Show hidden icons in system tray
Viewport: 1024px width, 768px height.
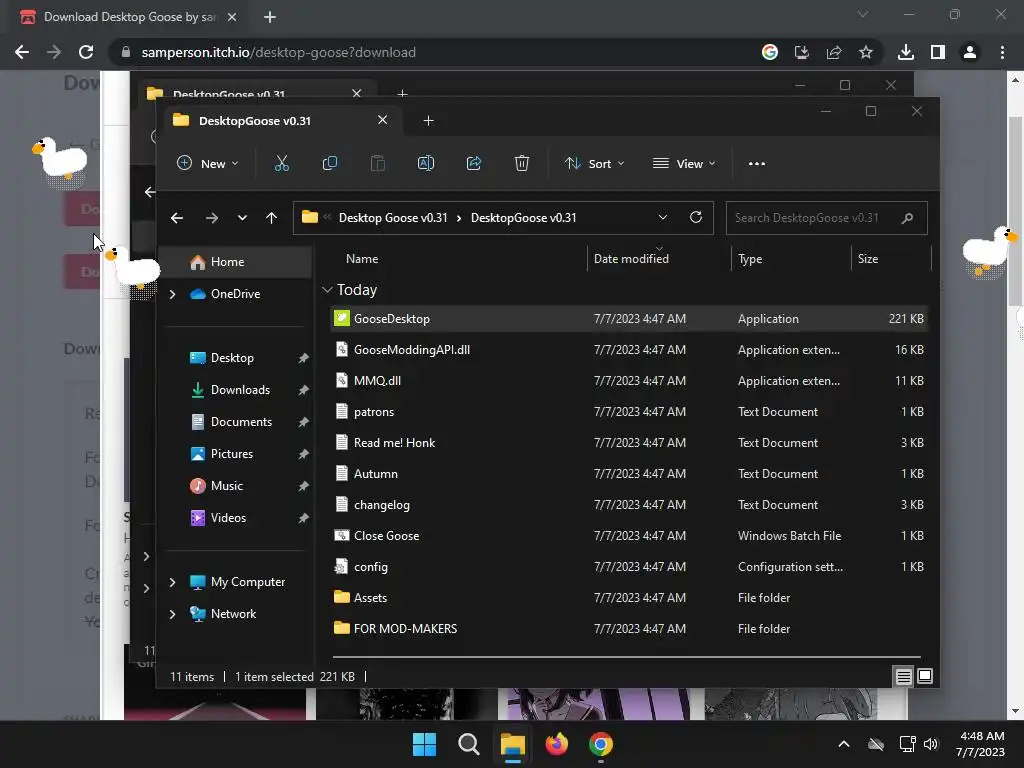click(x=844, y=744)
